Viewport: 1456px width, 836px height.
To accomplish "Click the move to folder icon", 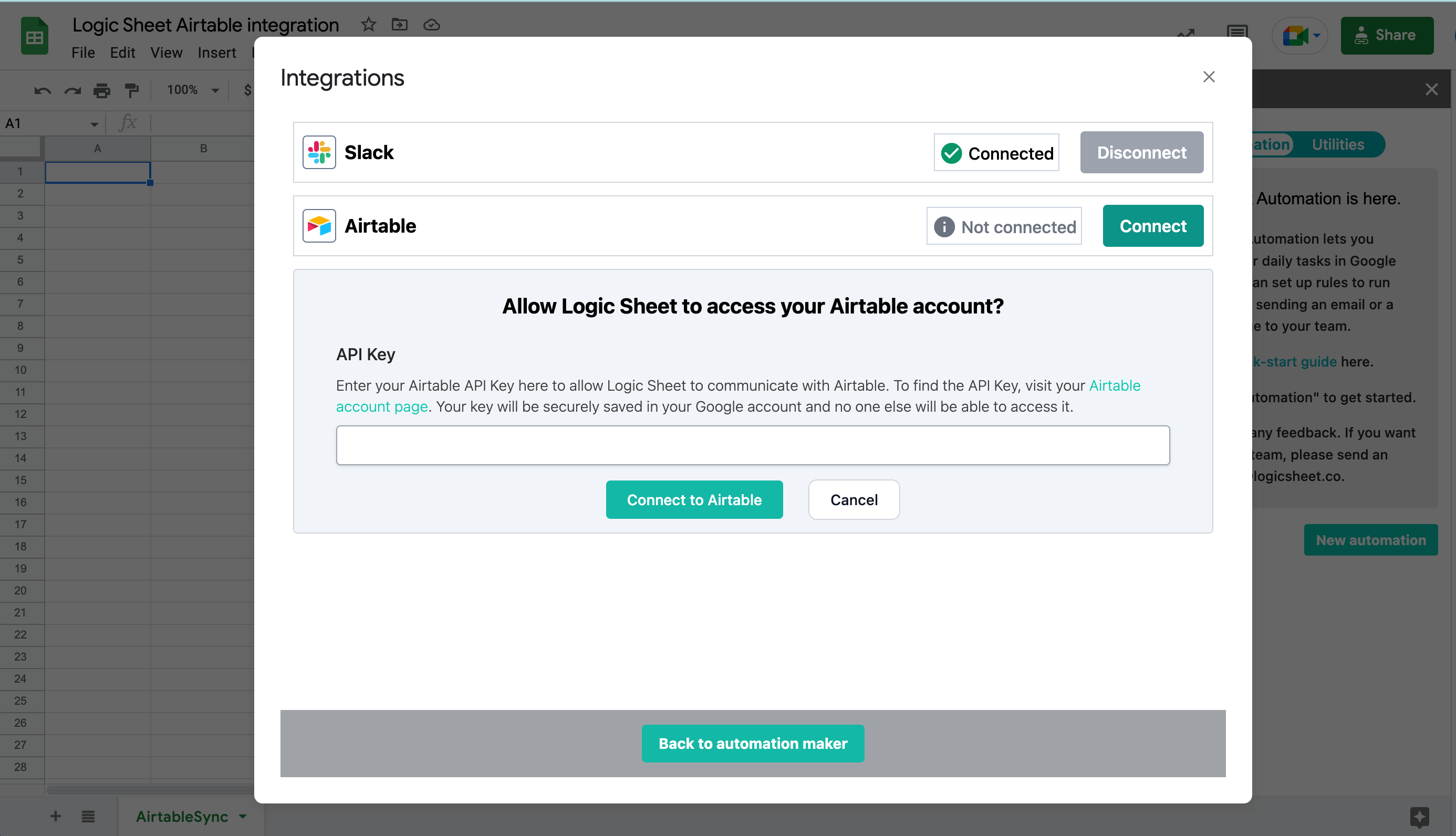I will [400, 25].
